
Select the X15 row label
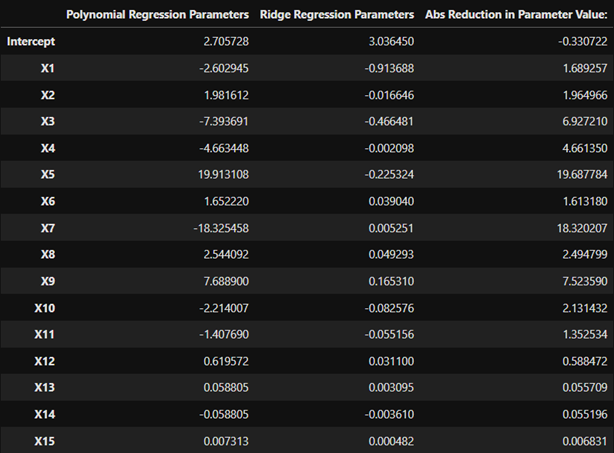[45, 441]
